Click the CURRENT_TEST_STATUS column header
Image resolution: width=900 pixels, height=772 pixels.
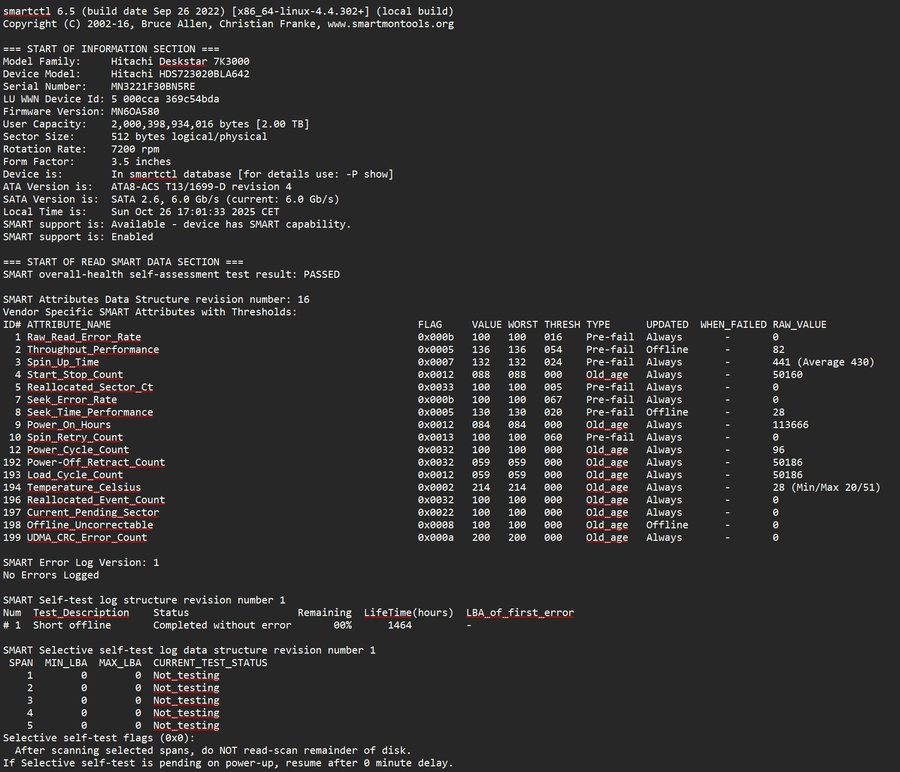210,662
